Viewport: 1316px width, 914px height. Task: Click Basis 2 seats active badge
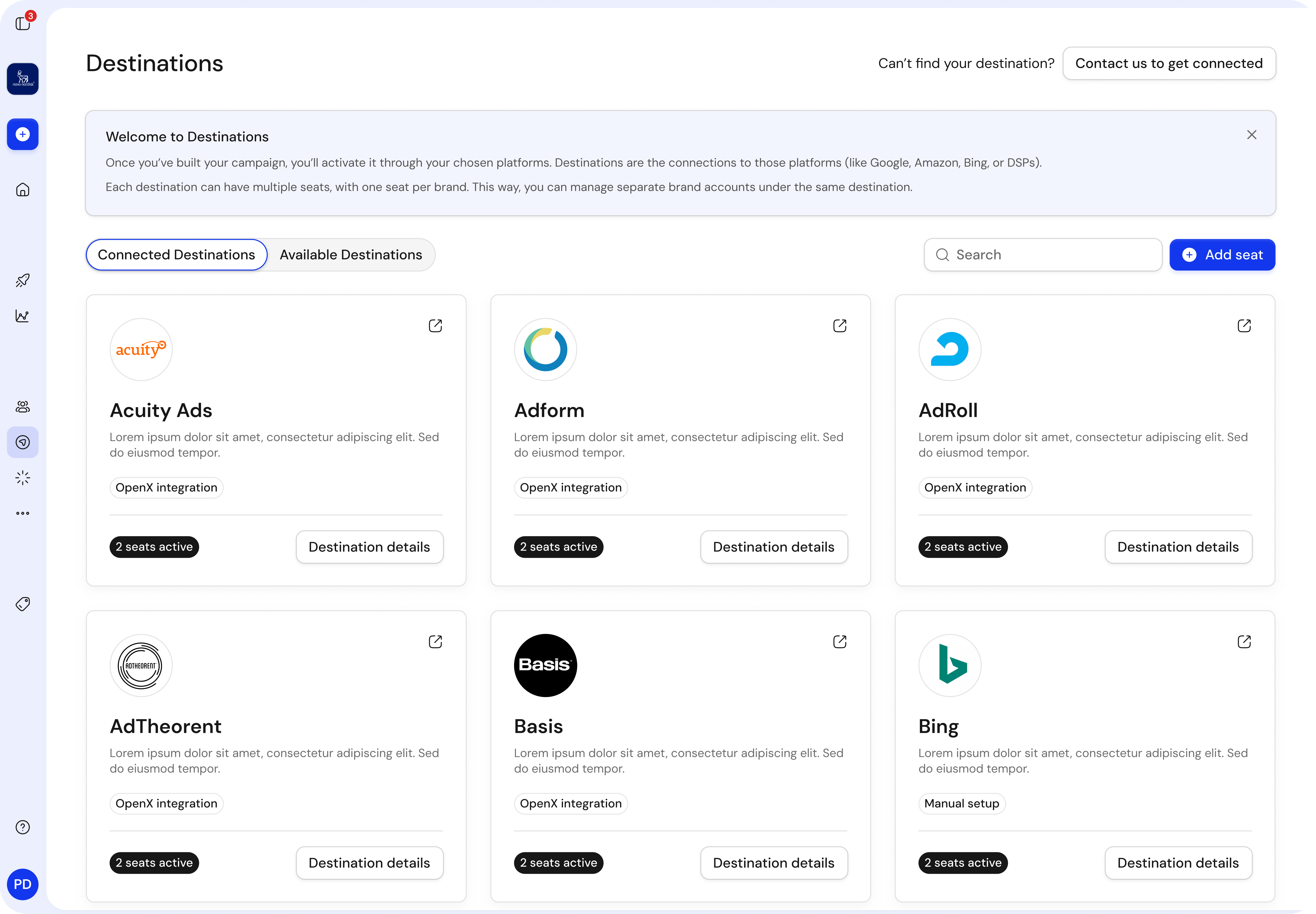click(558, 863)
